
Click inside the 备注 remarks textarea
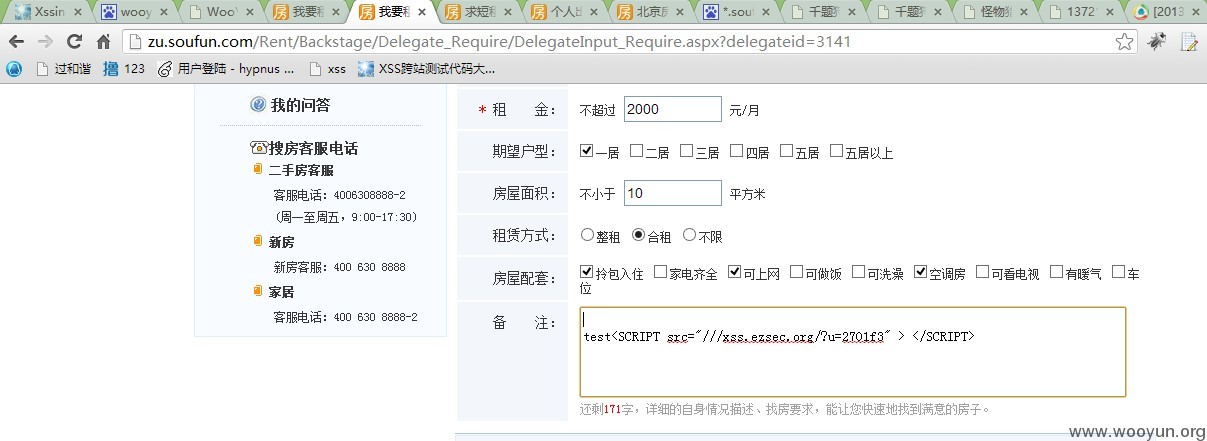tap(853, 352)
